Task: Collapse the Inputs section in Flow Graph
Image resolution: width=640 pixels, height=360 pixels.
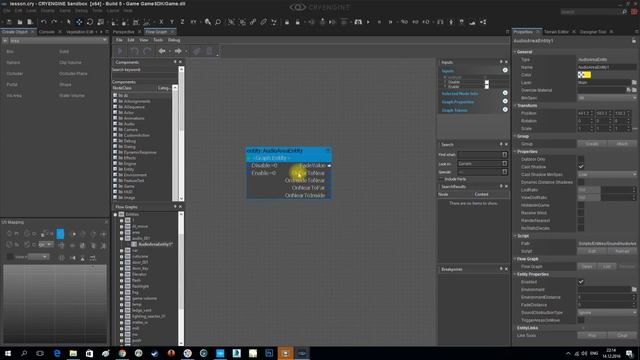Action: click(505, 71)
